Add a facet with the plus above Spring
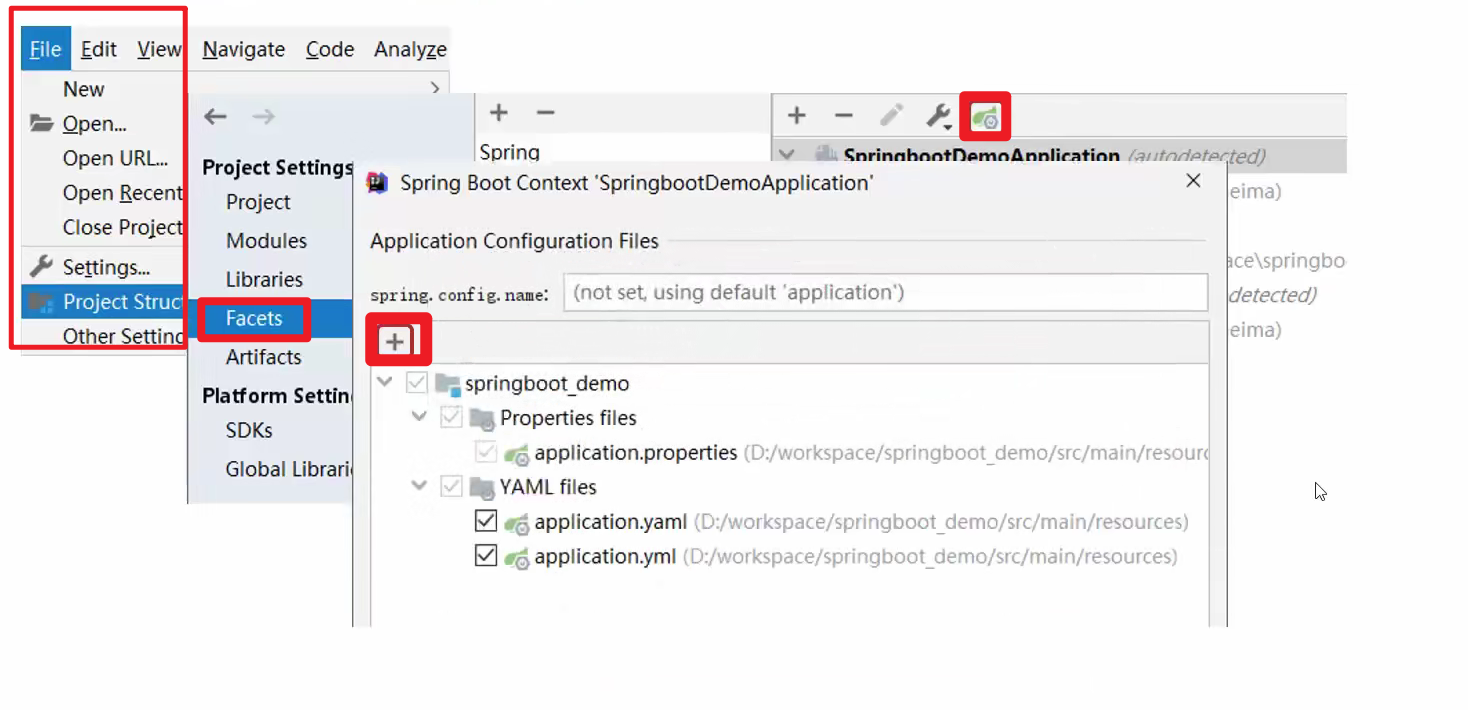Viewport: 1468px width, 710px height. (x=499, y=113)
